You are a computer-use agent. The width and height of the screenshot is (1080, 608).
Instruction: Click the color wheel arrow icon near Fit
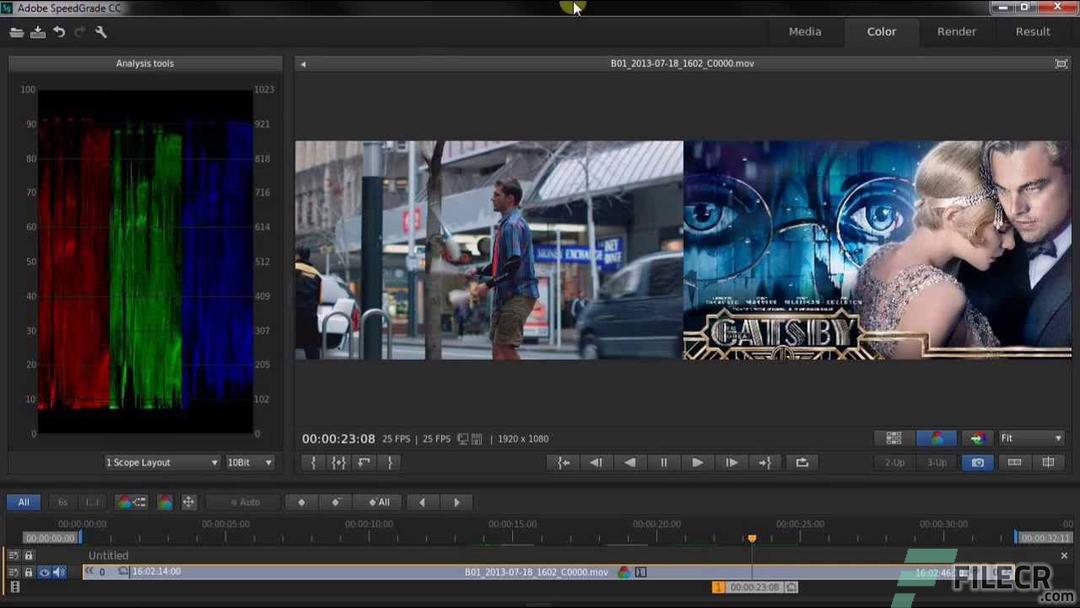coord(977,438)
